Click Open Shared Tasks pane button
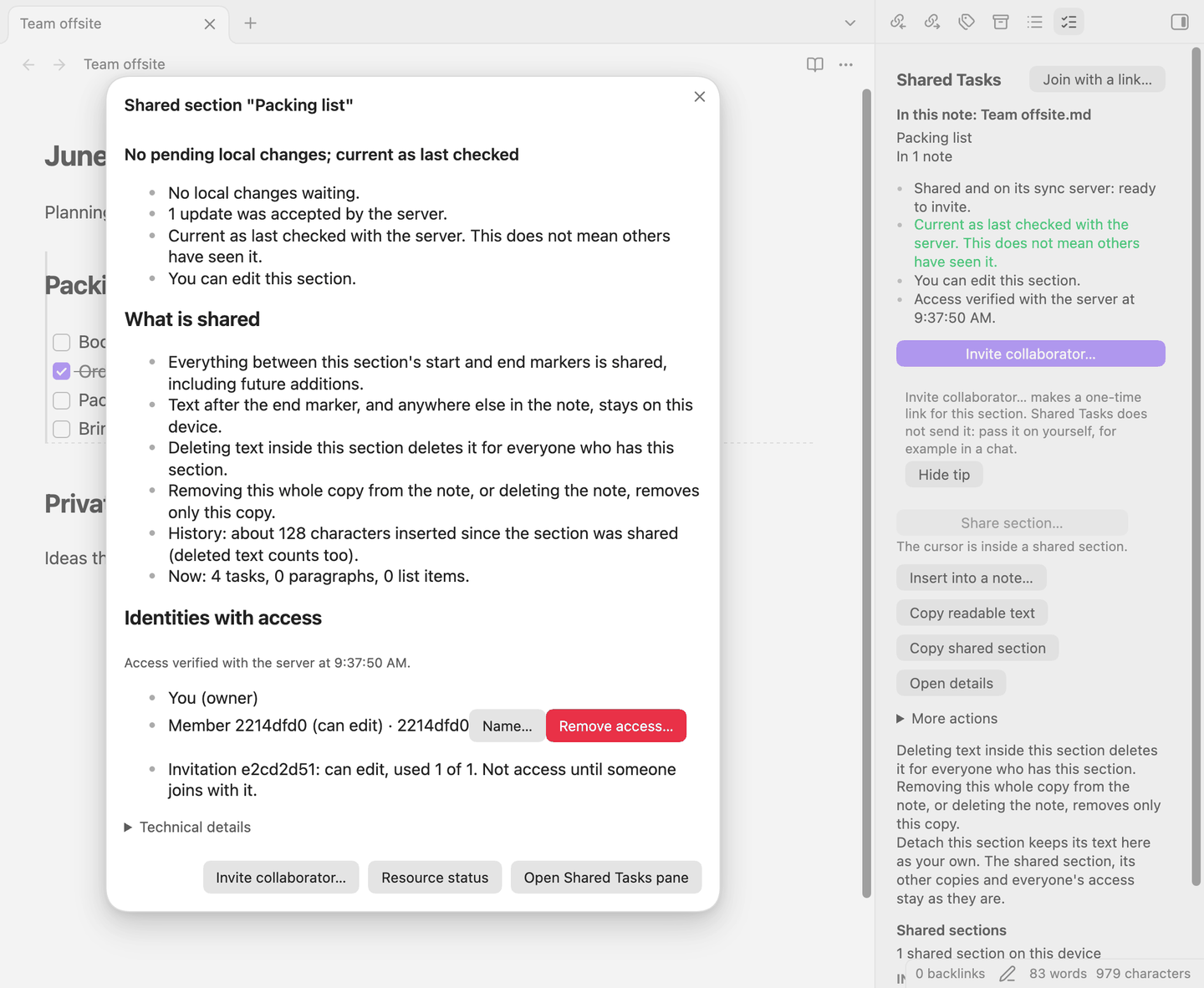 coord(606,878)
